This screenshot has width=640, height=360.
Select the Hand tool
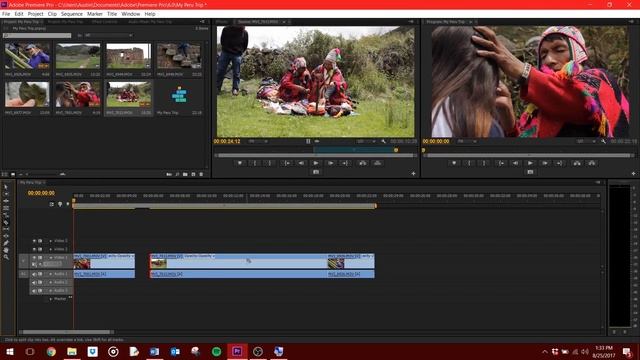6,250
